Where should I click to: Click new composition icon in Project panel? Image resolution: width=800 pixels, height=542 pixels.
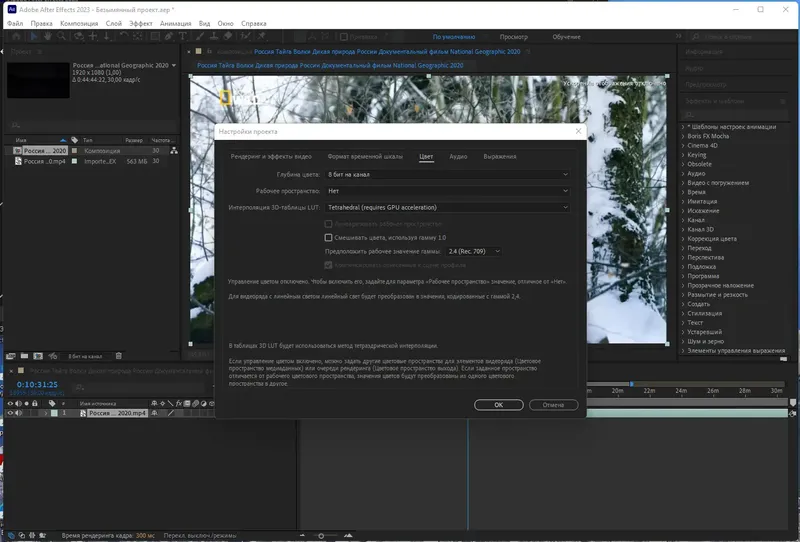click(x=38, y=356)
